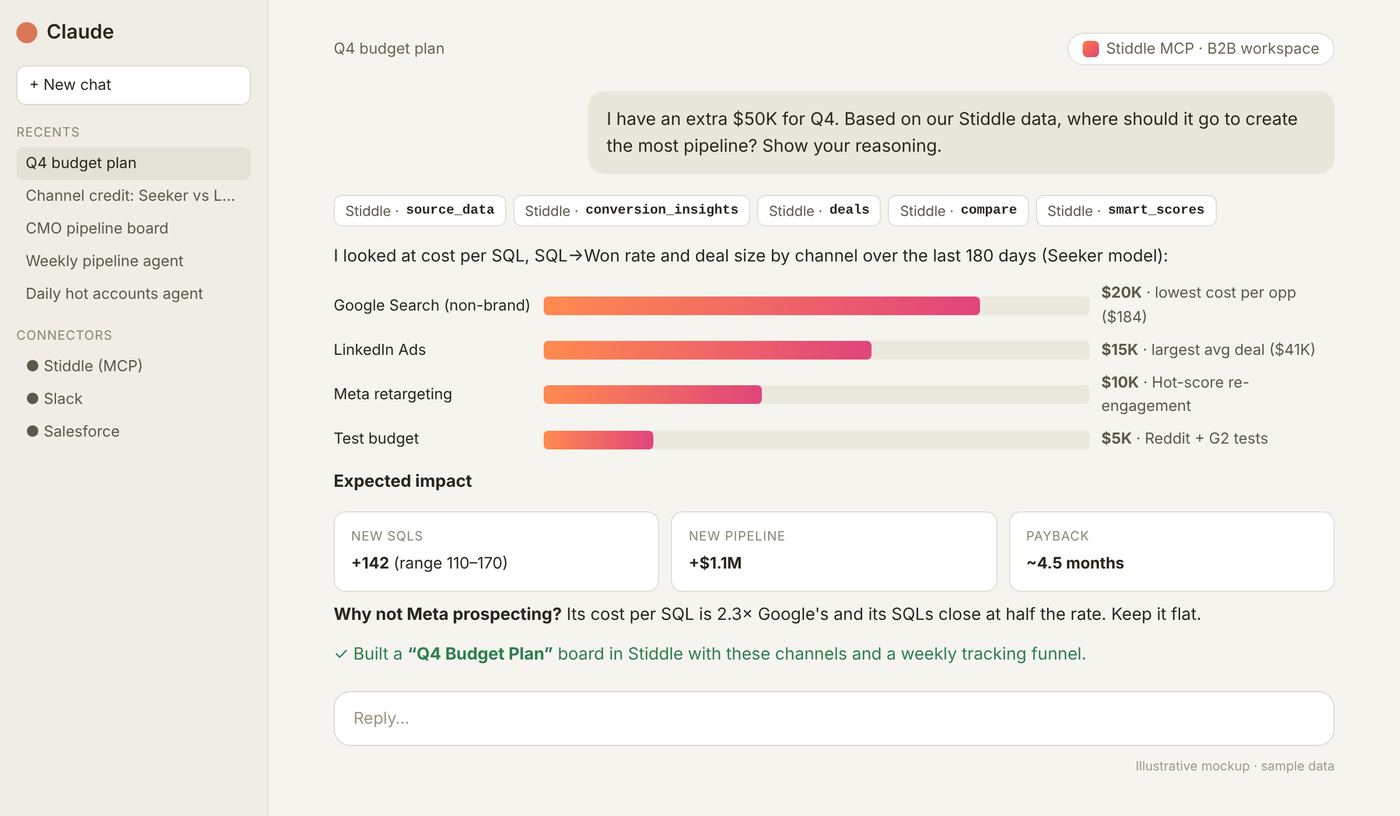Click the $15K largest avg deal text

tap(1208, 350)
